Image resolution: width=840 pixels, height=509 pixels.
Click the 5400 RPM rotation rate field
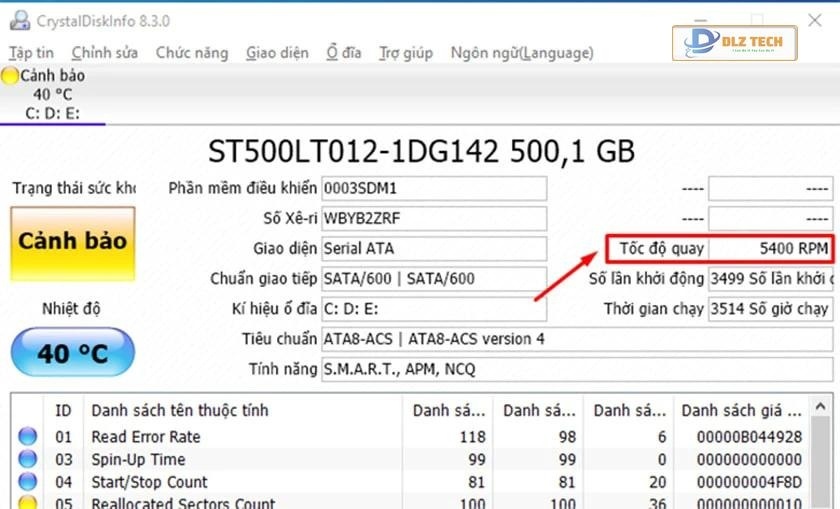770,249
